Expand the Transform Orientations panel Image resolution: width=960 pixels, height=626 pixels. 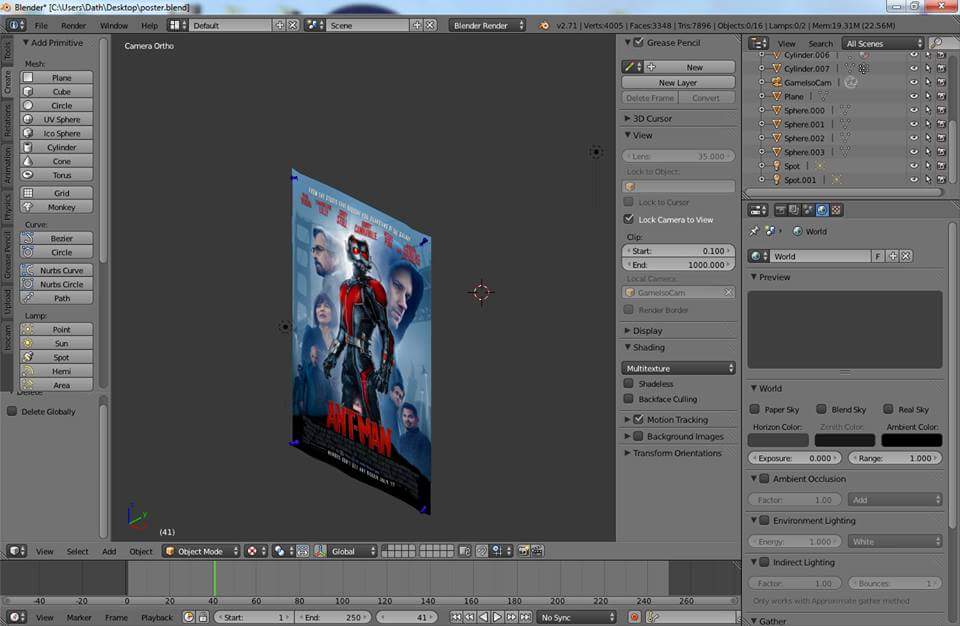pyautogui.click(x=676, y=453)
